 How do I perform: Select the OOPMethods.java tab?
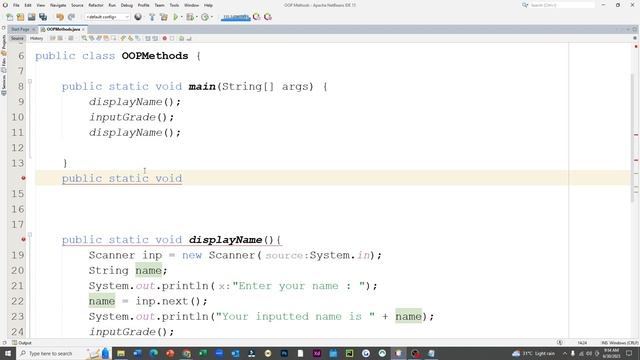pos(63,29)
